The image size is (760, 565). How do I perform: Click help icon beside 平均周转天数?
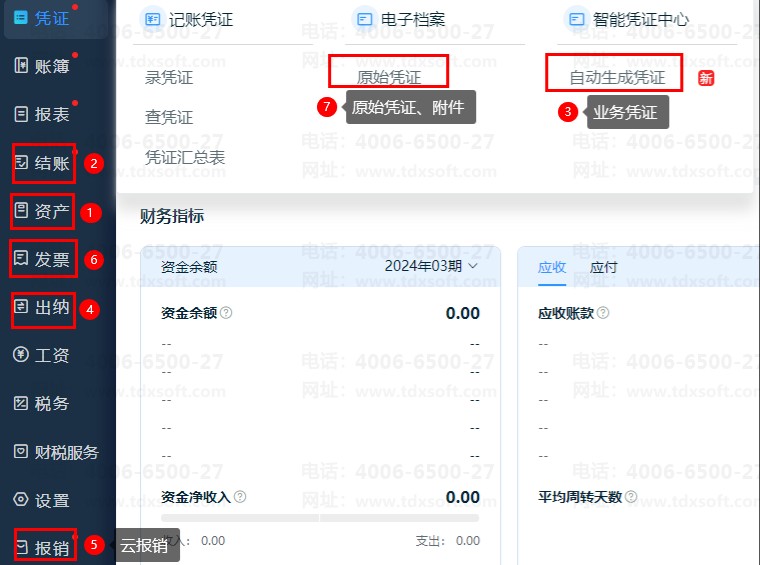pyautogui.click(x=631, y=496)
